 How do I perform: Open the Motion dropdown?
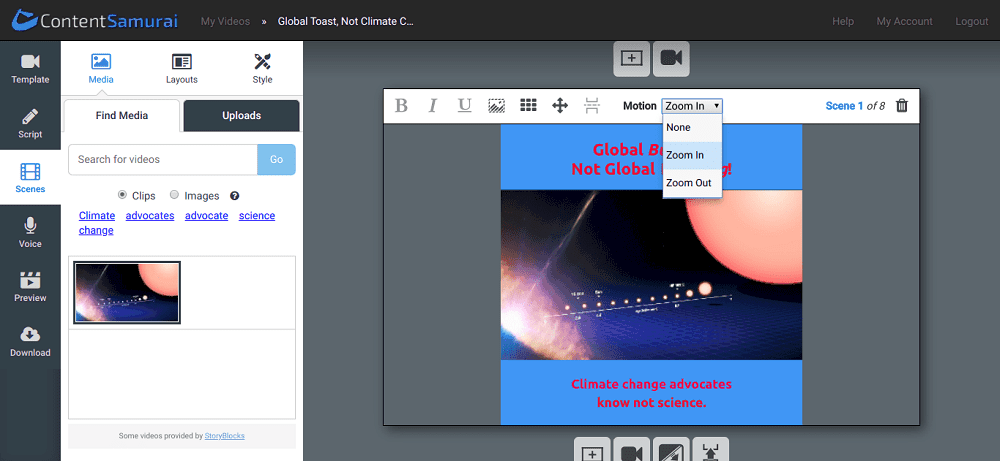click(692, 106)
